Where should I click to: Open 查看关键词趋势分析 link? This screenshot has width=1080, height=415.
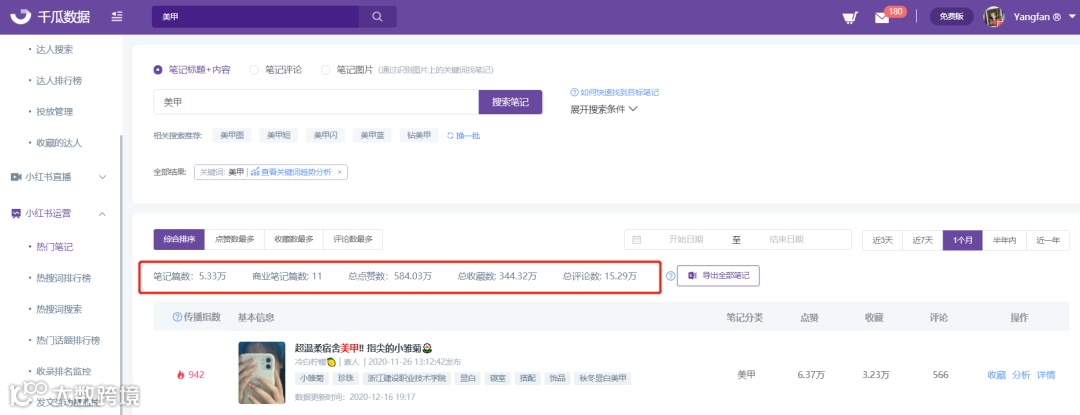(x=298, y=171)
